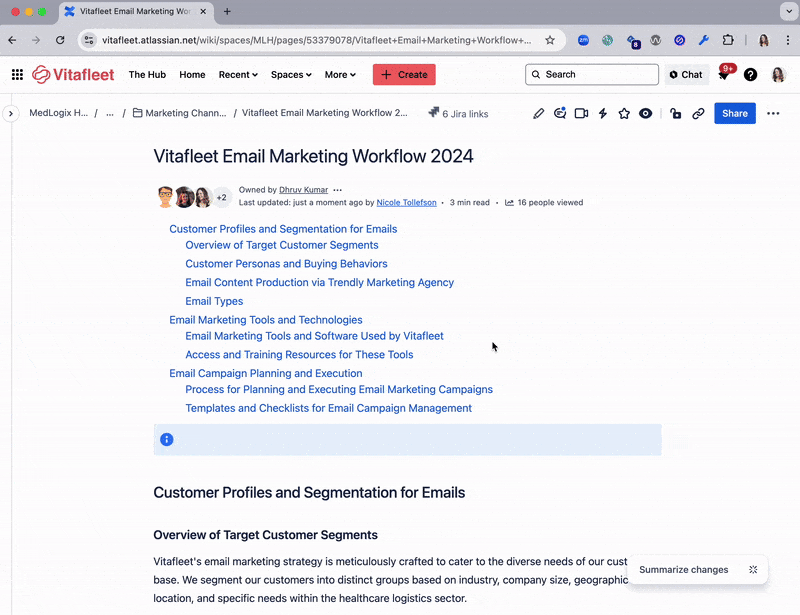The width and height of the screenshot is (800, 615).
Task: Expand the Recent dropdown
Action: pyautogui.click(x=238, y=75)
